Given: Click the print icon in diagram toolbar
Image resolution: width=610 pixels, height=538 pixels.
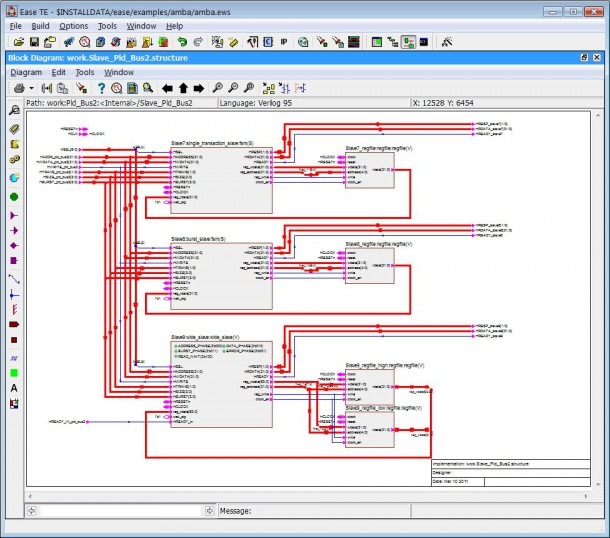Looking at the screenshot, I should (19, 88).
